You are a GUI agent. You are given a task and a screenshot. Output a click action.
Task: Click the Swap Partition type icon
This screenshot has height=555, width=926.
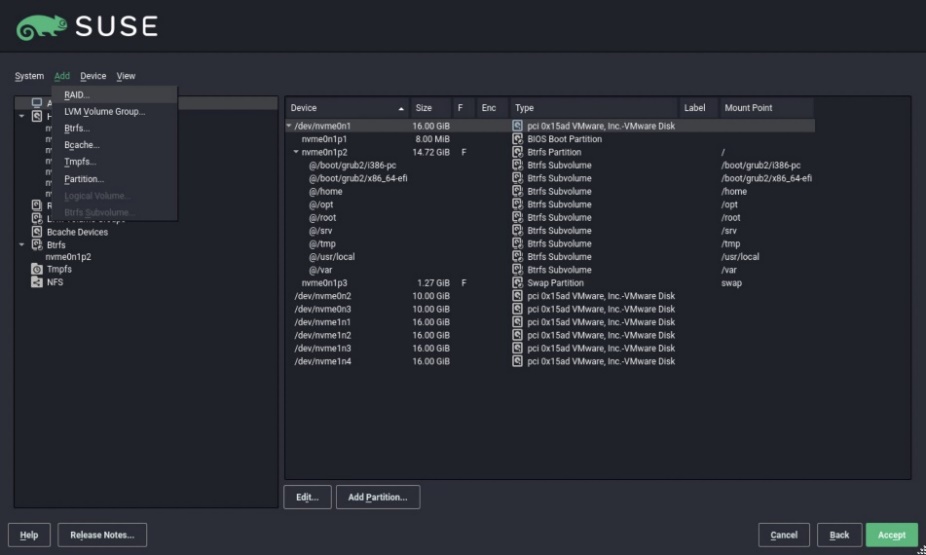[x=517, y=283]
